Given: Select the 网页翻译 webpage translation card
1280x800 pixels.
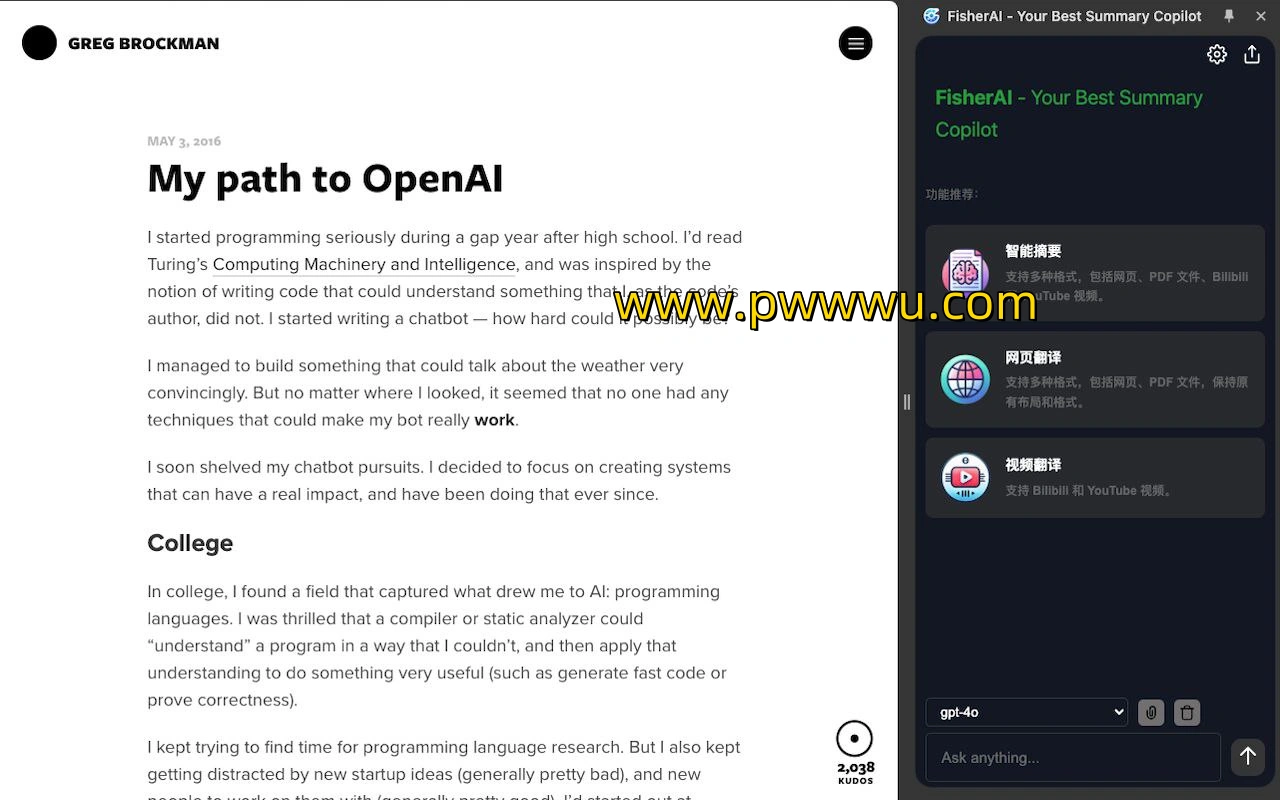Looking at the screenshot, I should tap(1095, 380).
